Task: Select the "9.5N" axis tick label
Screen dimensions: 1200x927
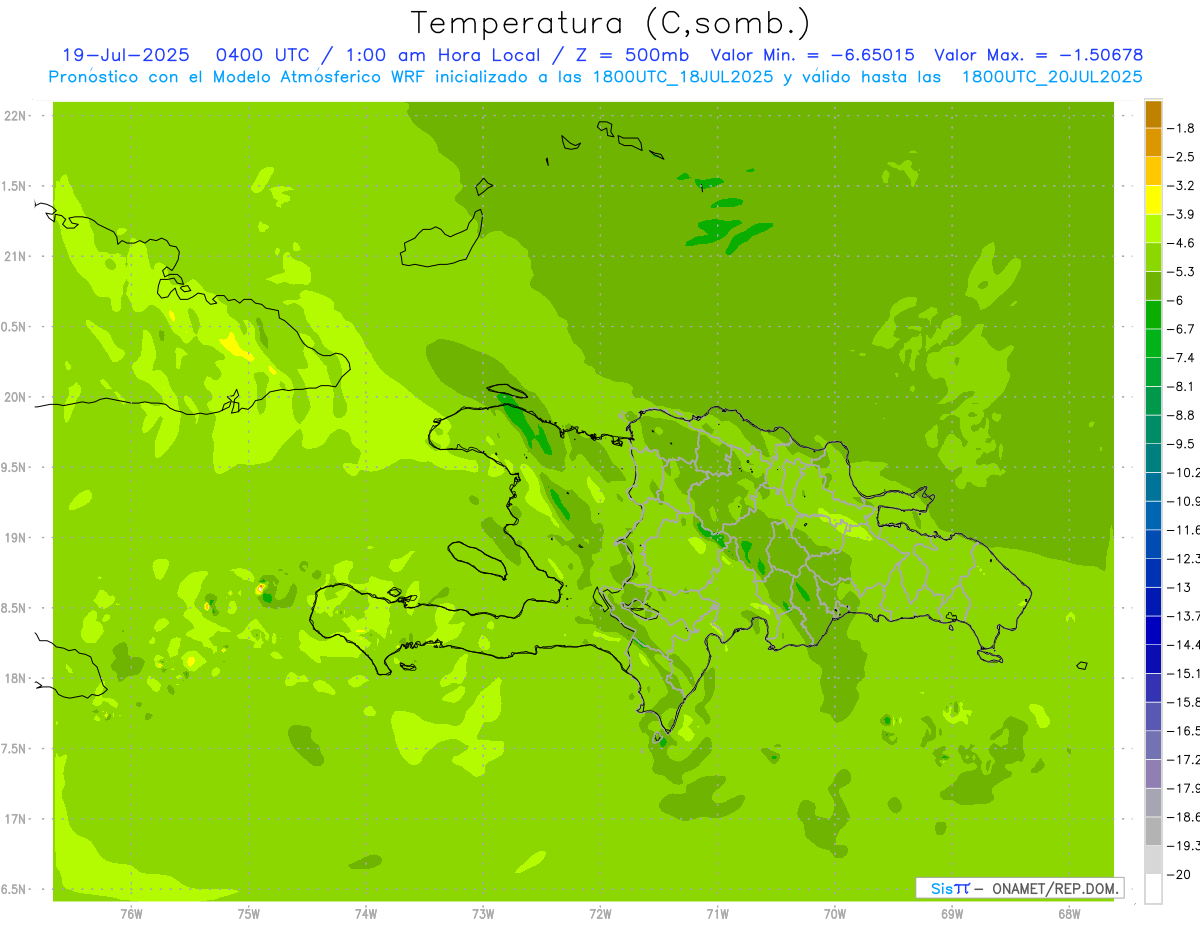Action: (15, 467)
